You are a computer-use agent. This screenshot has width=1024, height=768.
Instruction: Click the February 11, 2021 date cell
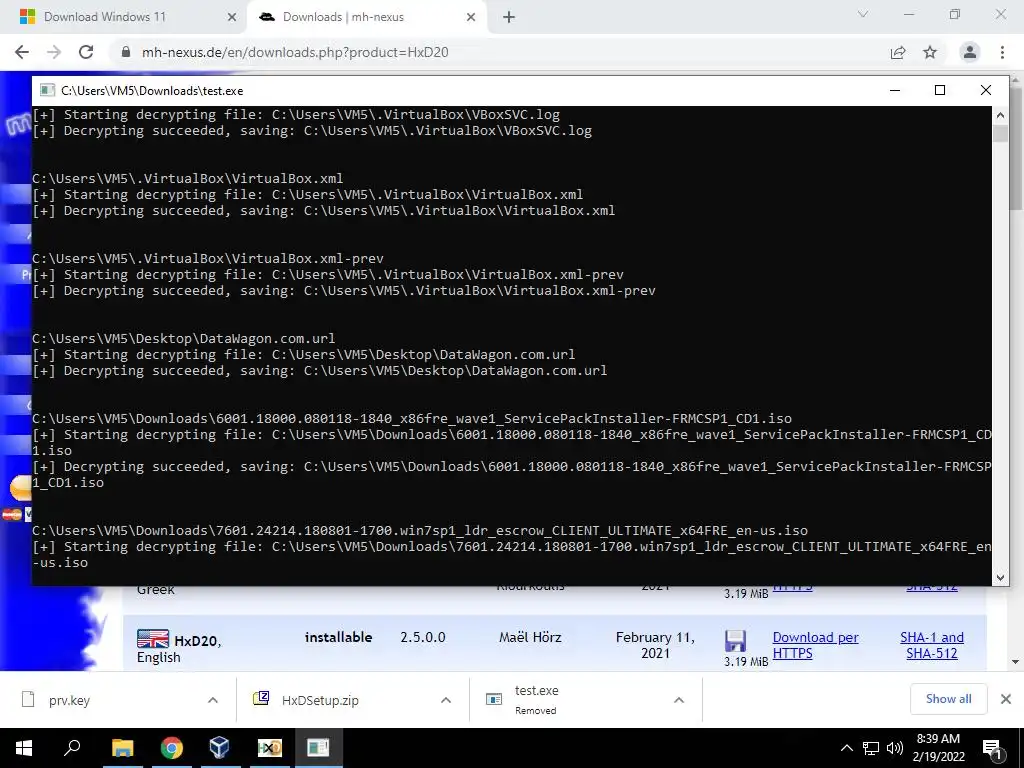pos(655,645)
